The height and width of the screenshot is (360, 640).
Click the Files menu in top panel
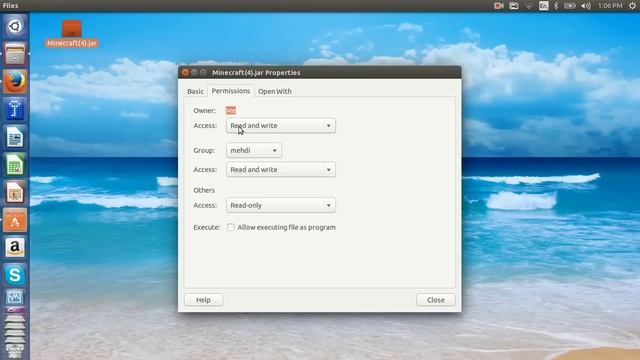pos(10,5)
